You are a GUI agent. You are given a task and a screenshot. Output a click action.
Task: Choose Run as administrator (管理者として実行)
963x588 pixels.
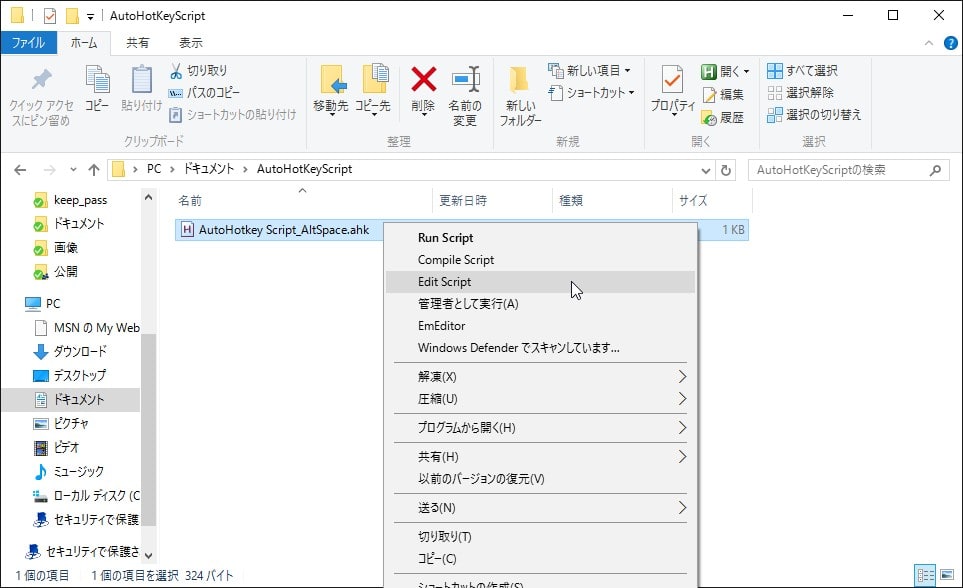[540, 304]
